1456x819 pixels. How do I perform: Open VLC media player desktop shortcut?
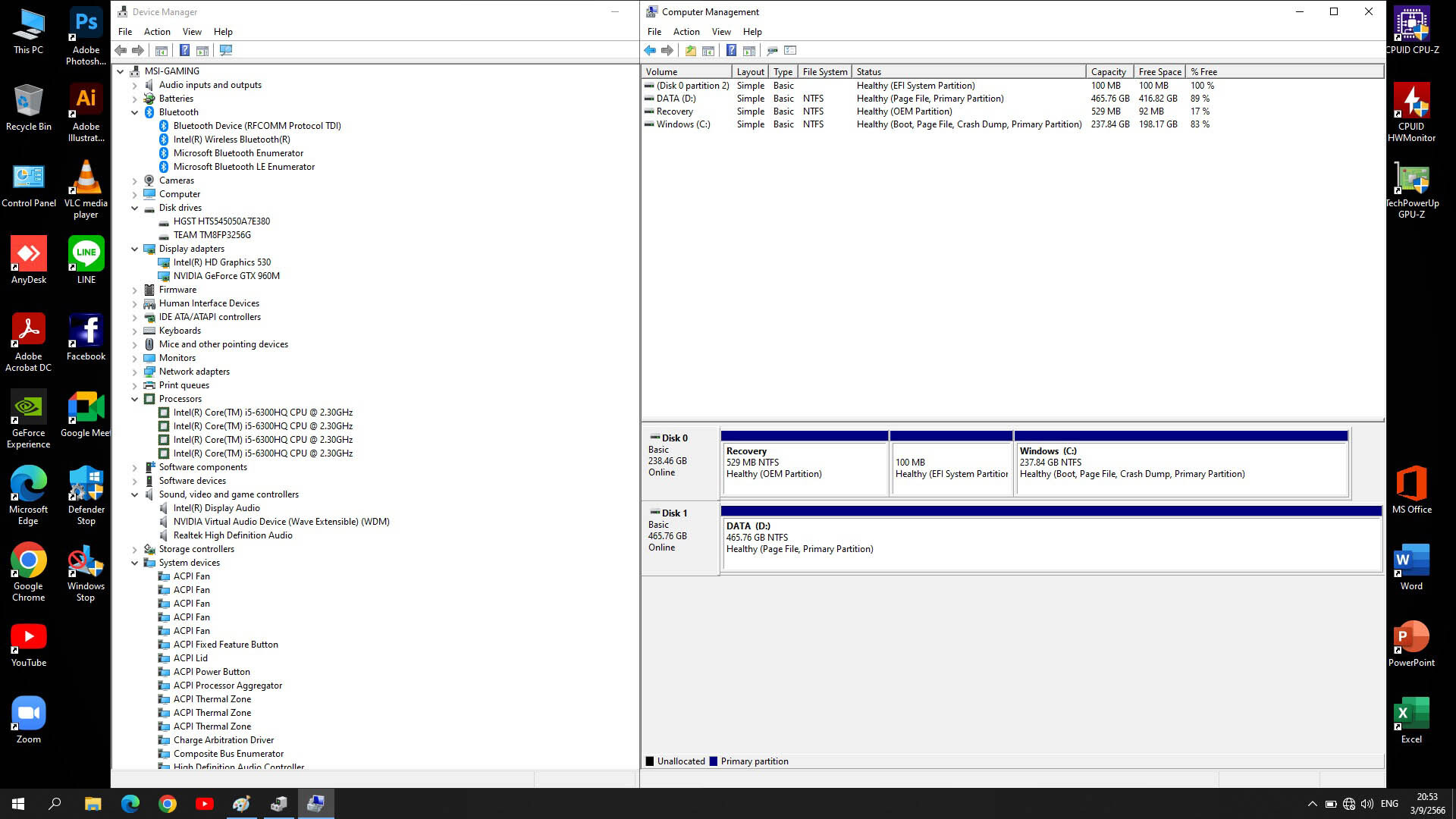(x=86, y=190)
